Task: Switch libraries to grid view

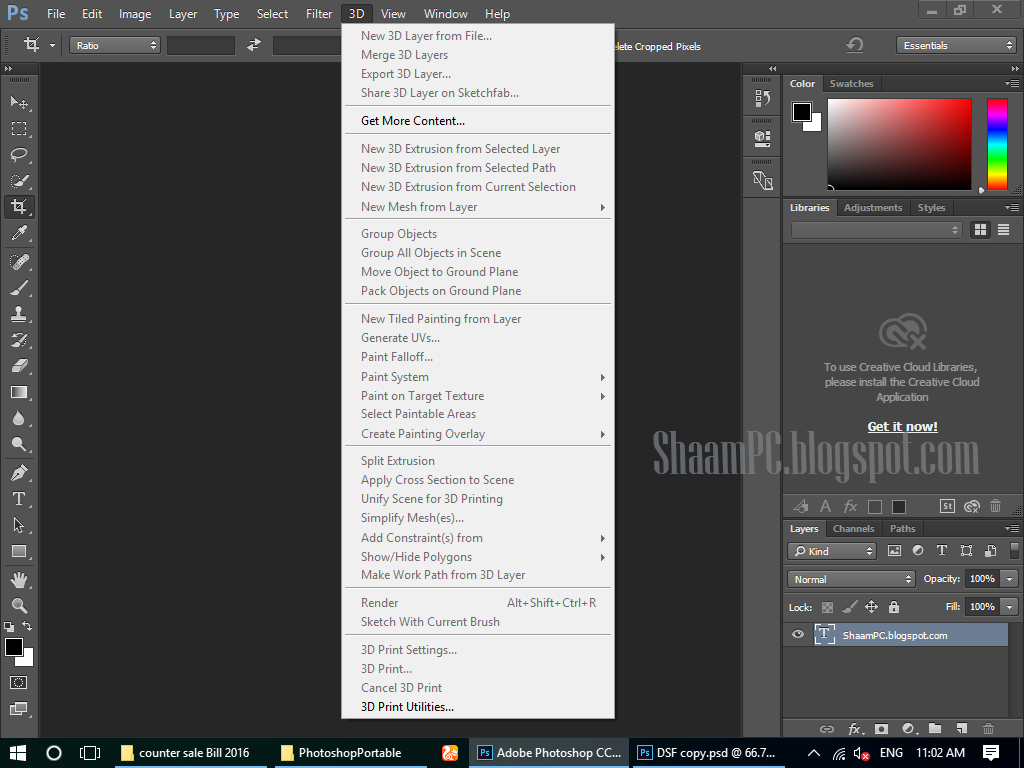Action: point(980,230)
